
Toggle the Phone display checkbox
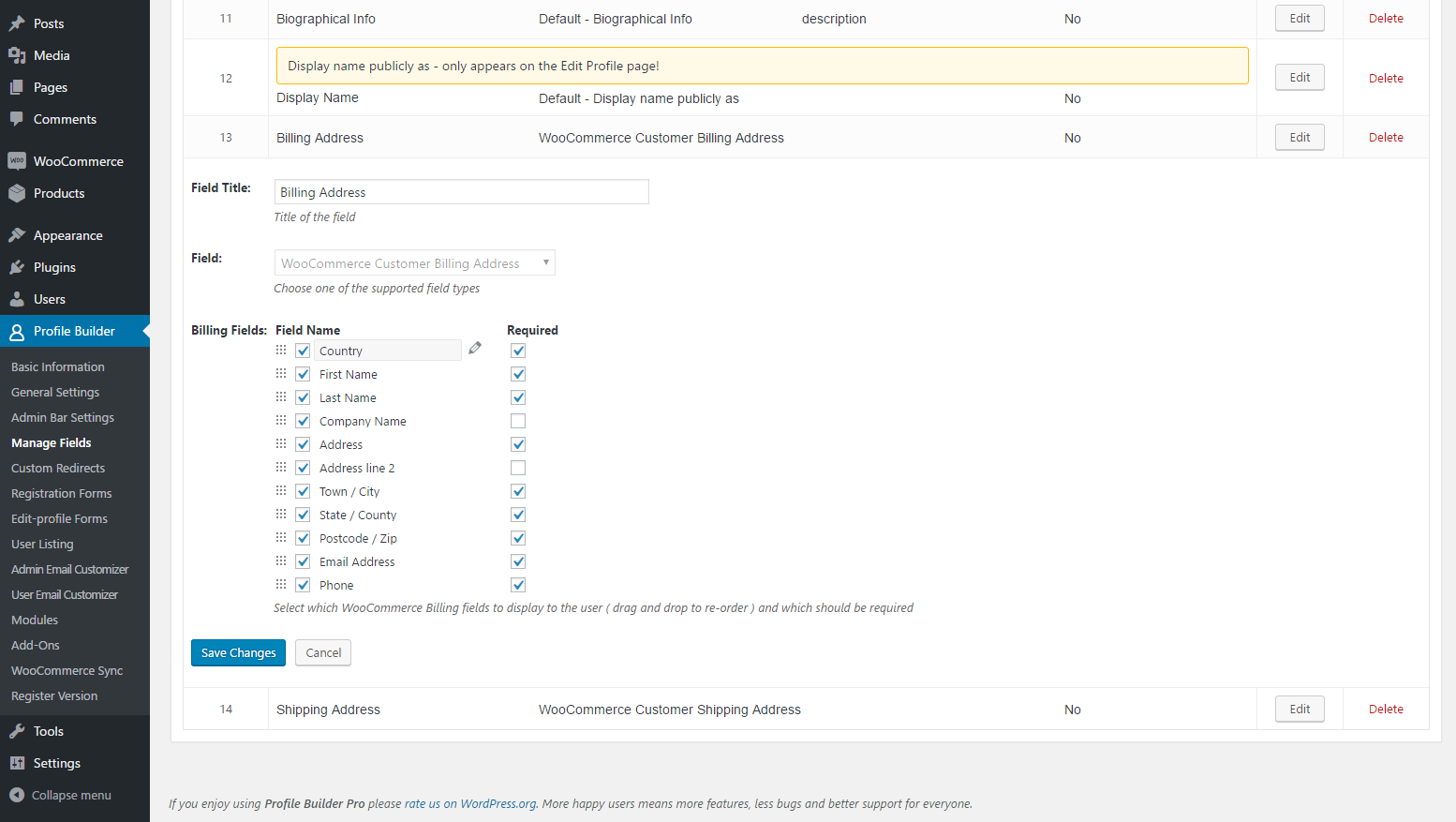click(x=303, y=585)
